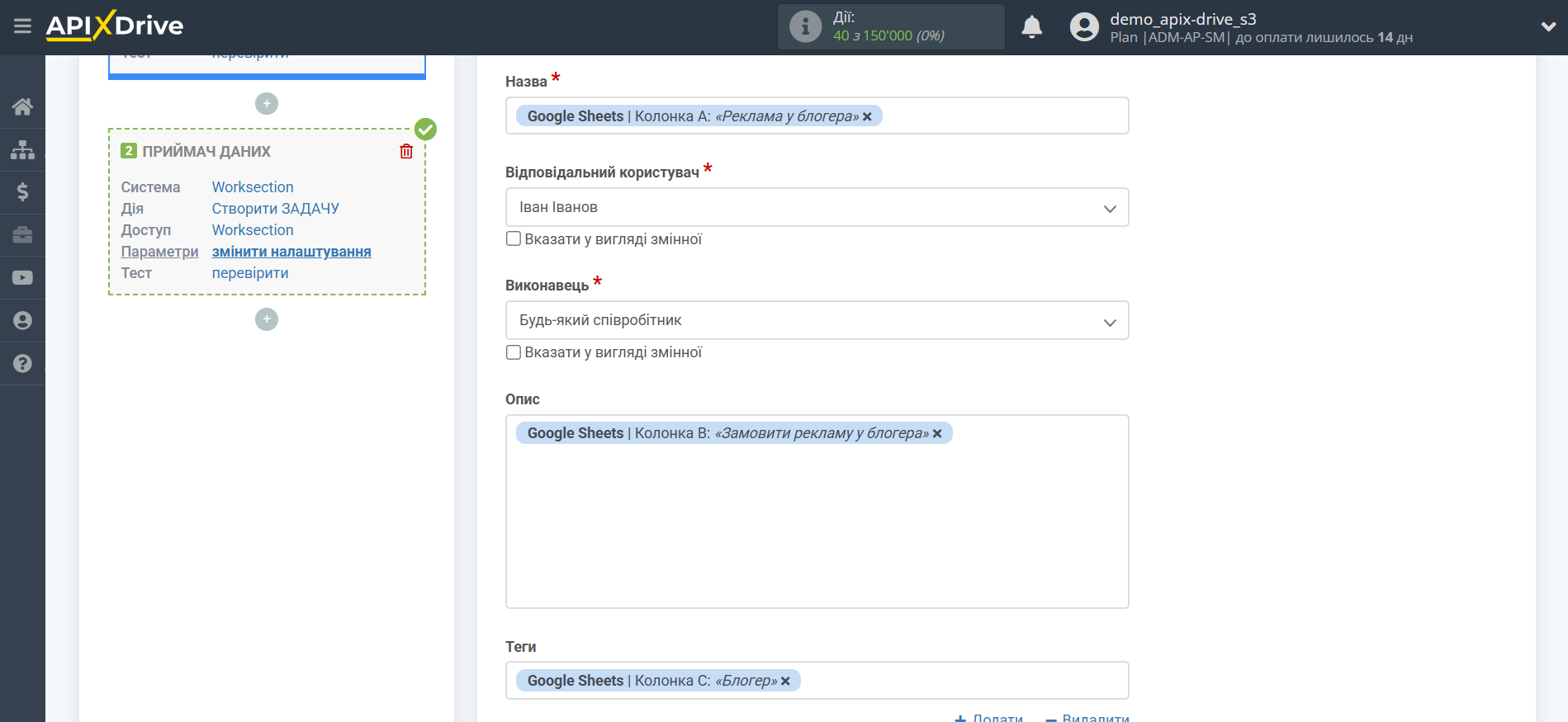1568x722 pixels.
Task: Click the ApiX-Drive logo
Action: tap(115, 26)
